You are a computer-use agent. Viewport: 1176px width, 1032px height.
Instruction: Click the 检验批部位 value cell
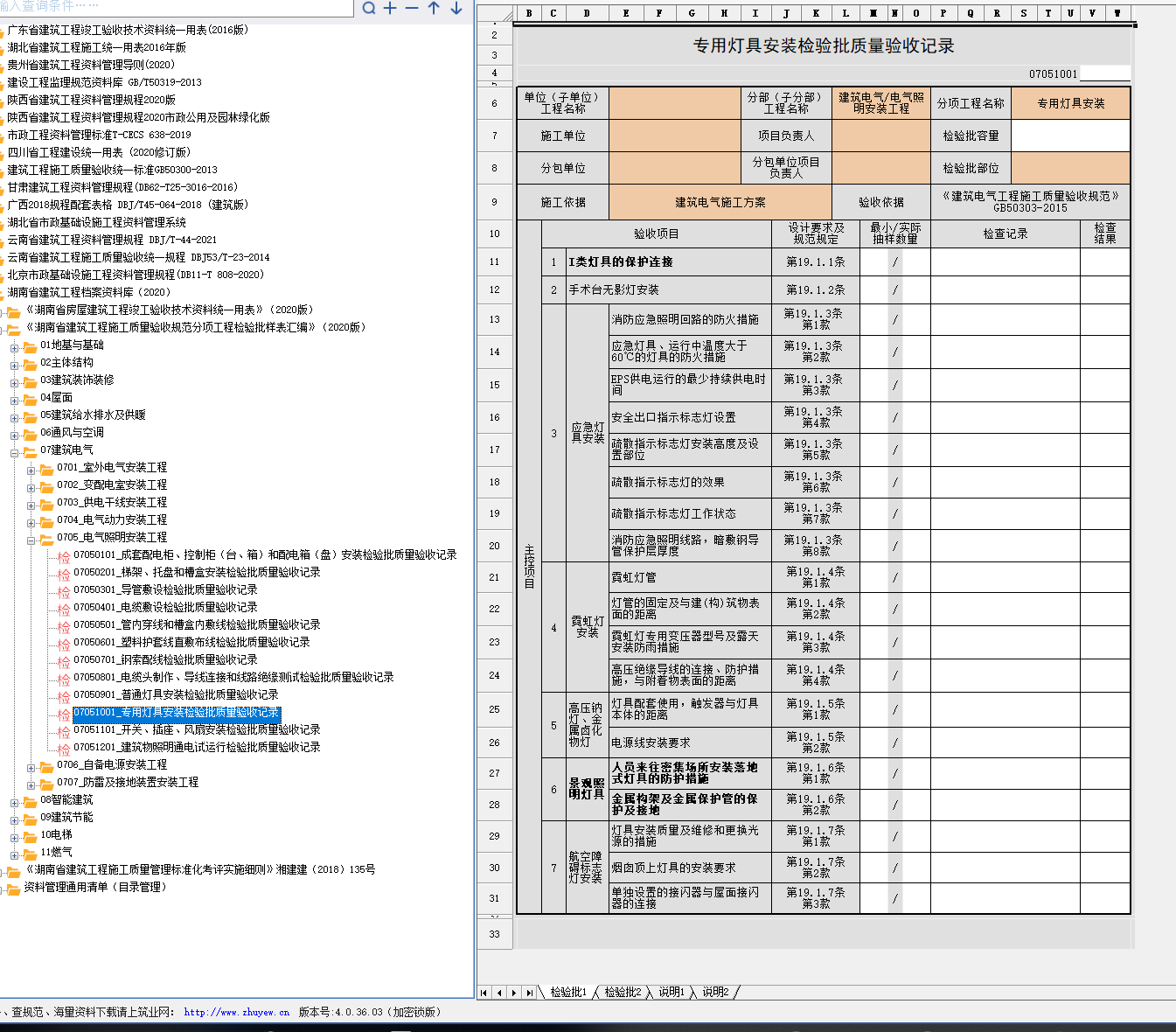pyautogui.click(x=1070, y=168)
